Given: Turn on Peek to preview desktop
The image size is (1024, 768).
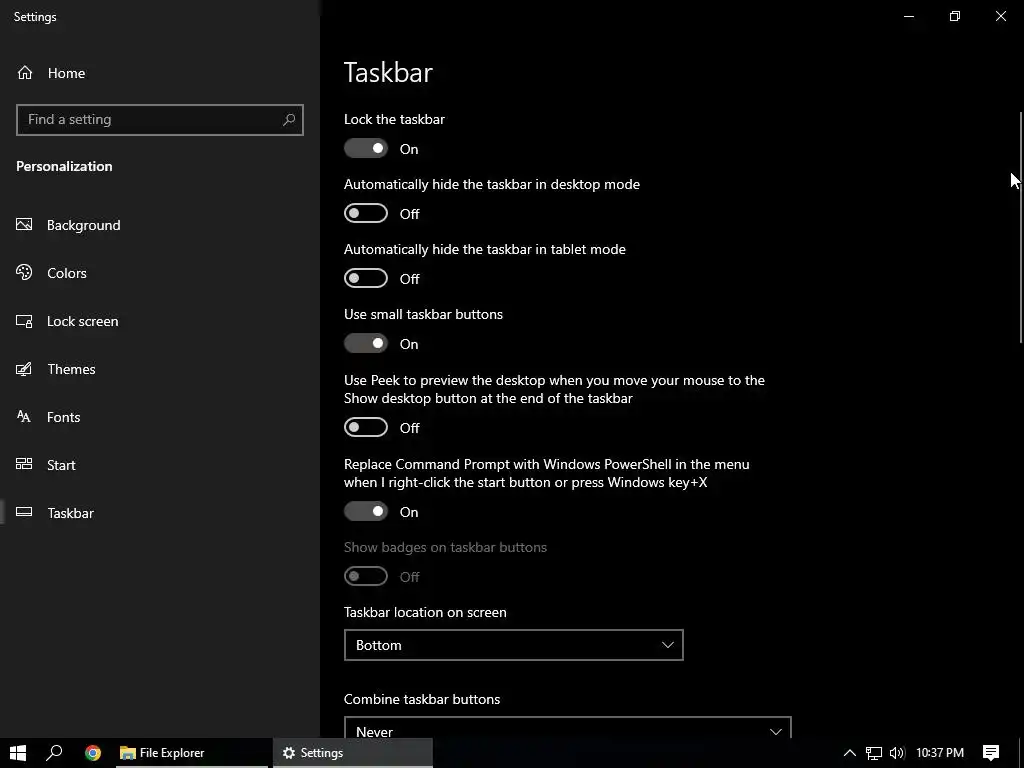Looking at the screenshot, I should pos(366,428).
